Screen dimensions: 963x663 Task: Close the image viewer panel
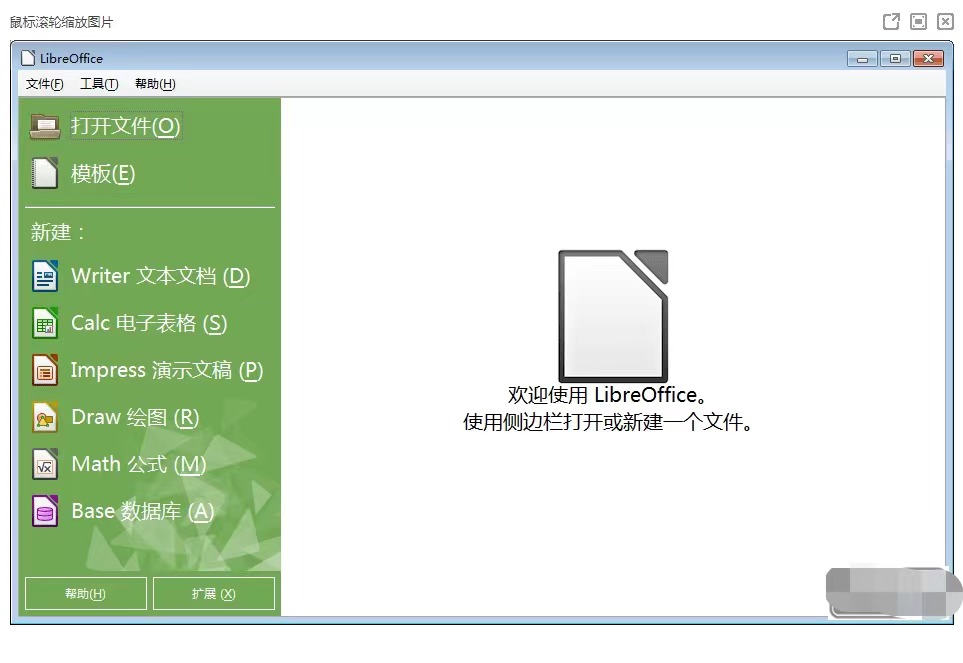pos(945,21)
